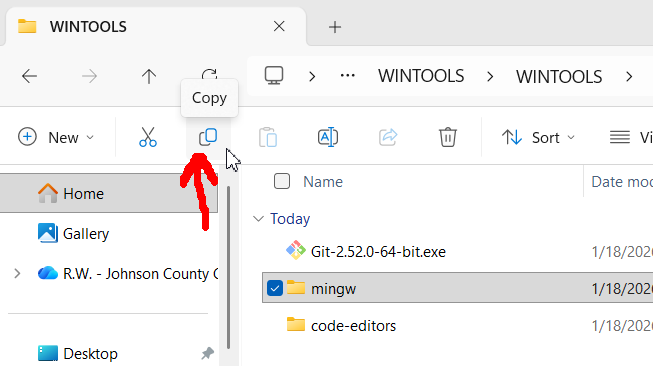653x366 pixels.
Task: Expand chevron after the monitor icon in address bar
Action: pyautogui.click(x=312, y=77)
